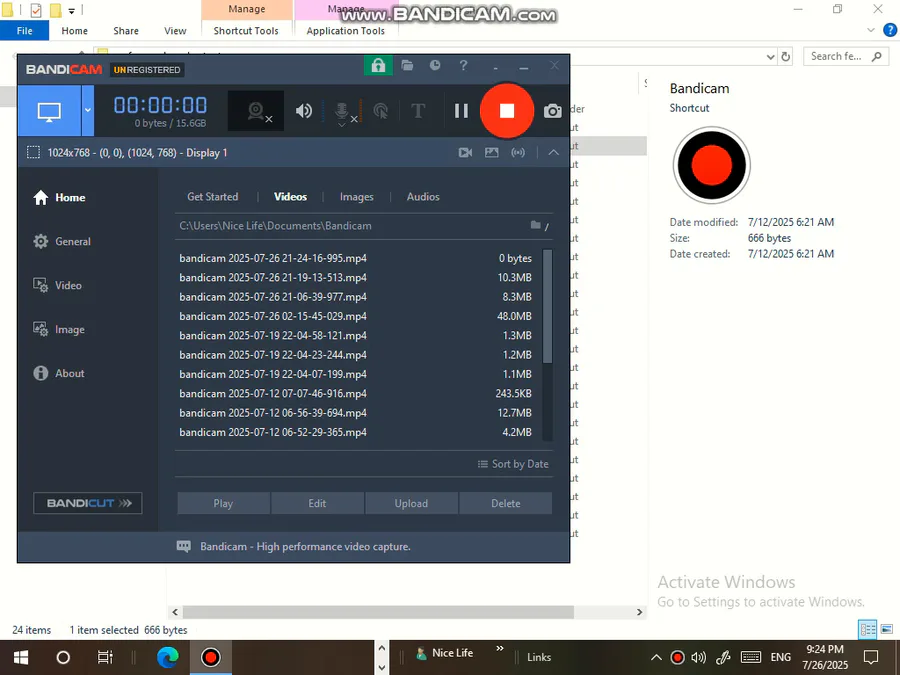Open Video settings in sidebar
The width and height of the screenshot is (900, 675).
[57, 285]
